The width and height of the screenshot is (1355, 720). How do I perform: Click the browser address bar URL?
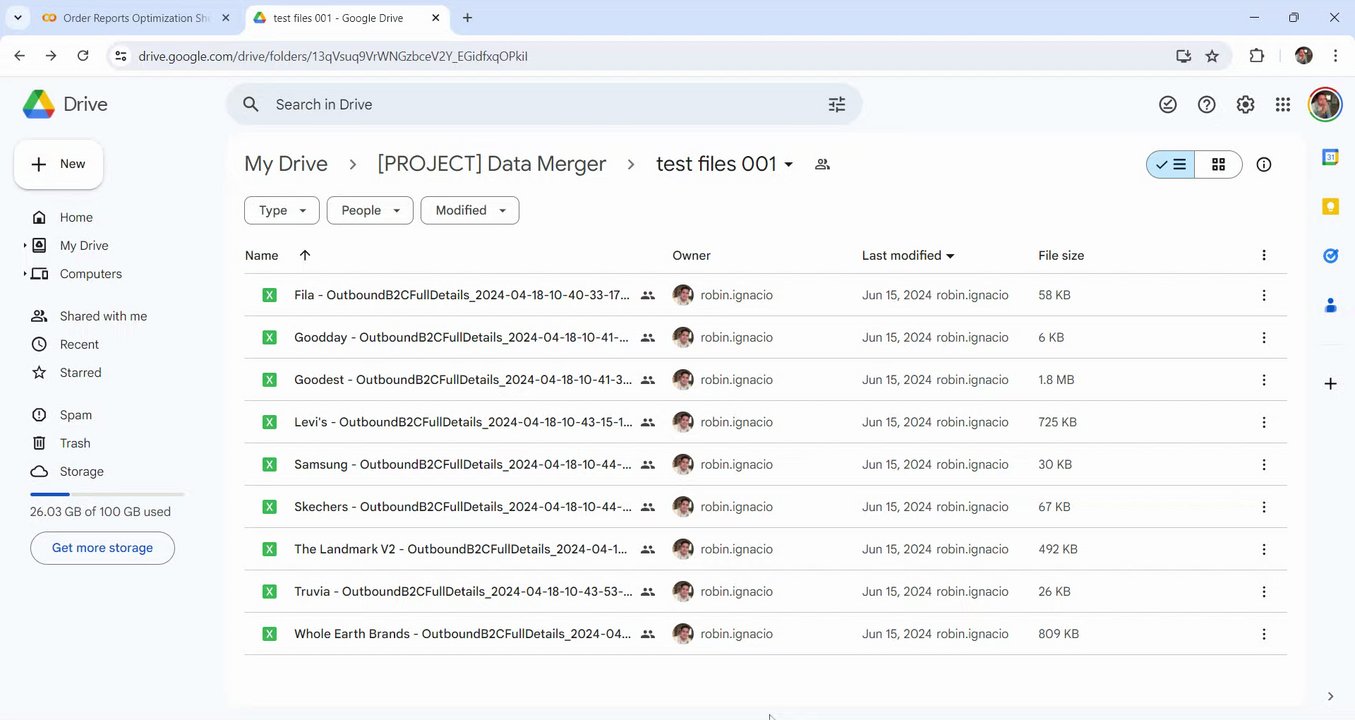[x=333, y=56]
